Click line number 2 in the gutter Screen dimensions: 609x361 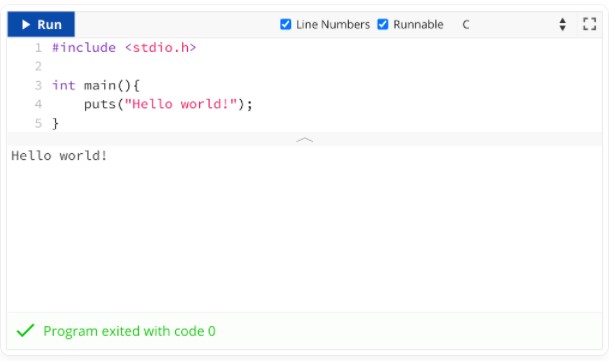tap(38, 66)
